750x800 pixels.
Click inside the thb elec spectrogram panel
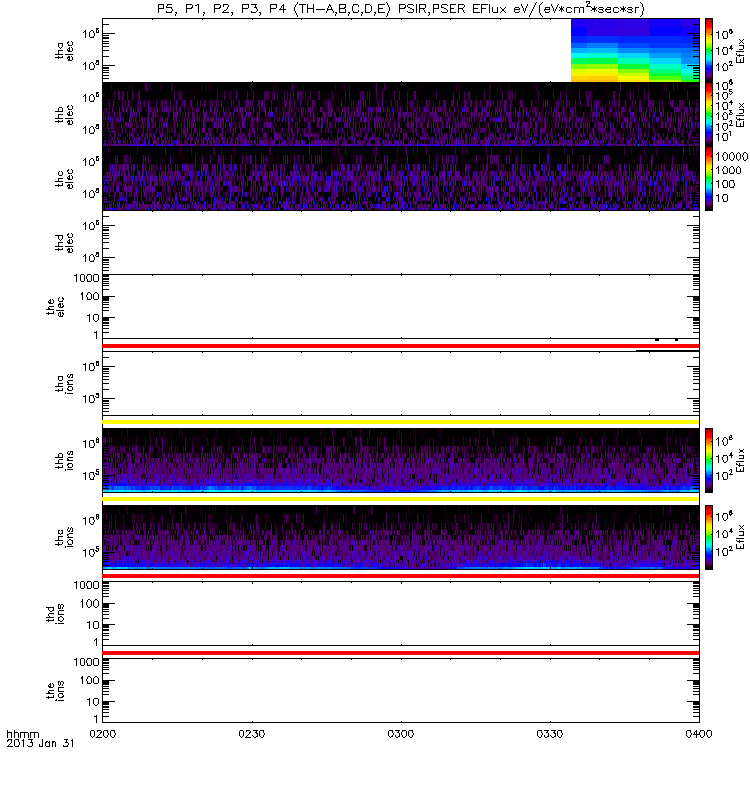[401, 114]
